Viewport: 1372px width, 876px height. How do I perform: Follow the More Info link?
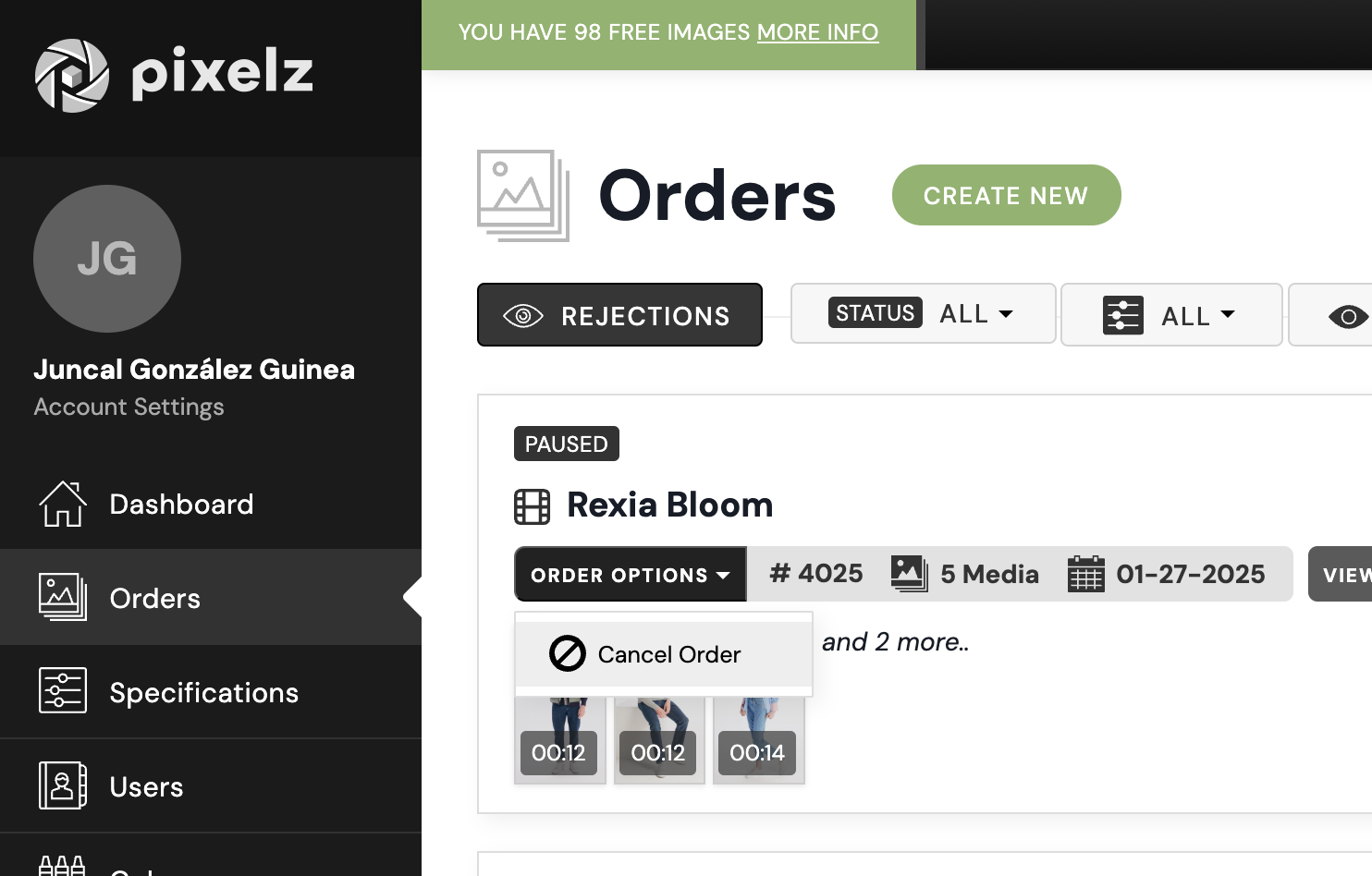pyautogui.click(x=817, y=32)
